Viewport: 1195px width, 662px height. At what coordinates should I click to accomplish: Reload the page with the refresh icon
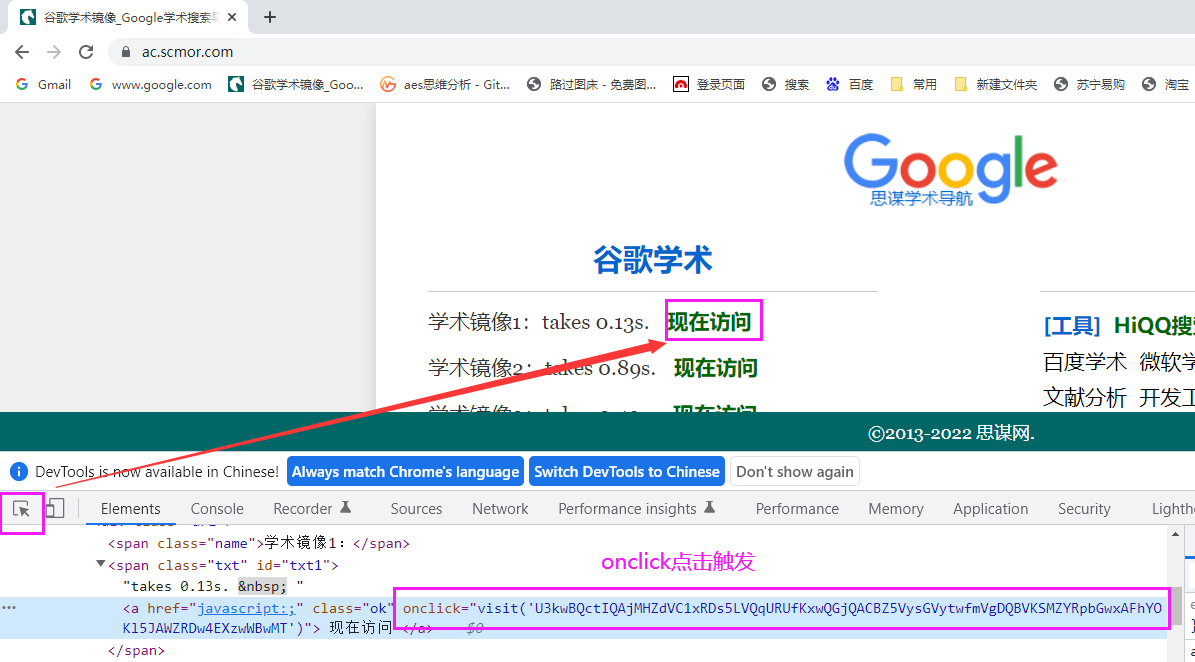(x=86, y=52)
